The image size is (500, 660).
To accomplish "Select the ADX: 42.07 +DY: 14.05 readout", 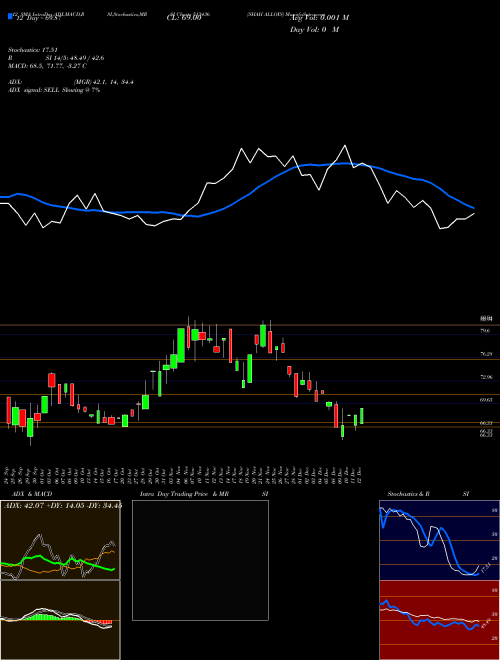I will 63,505.
